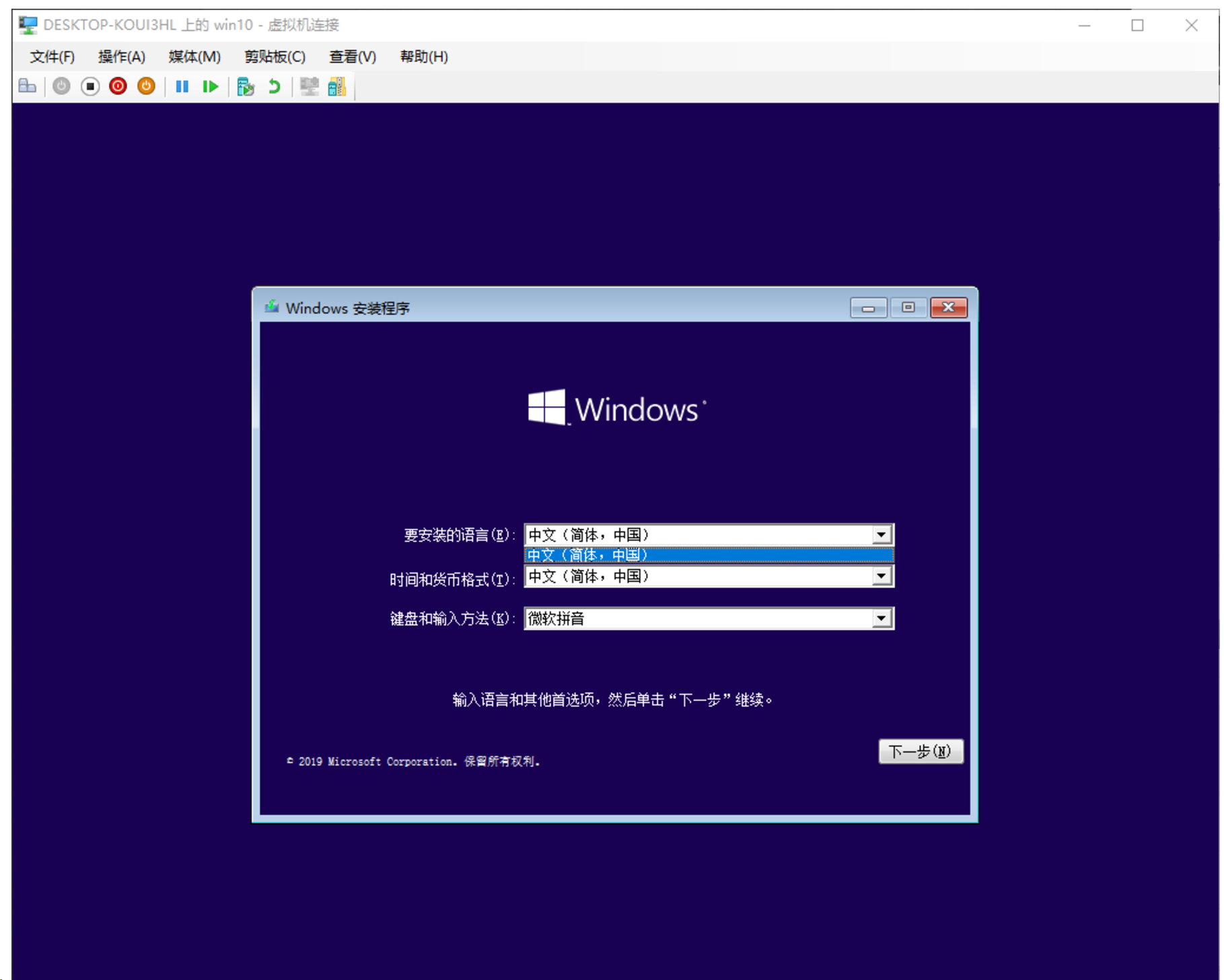Open the 帮助(H) menu

(x=424, y=56)
